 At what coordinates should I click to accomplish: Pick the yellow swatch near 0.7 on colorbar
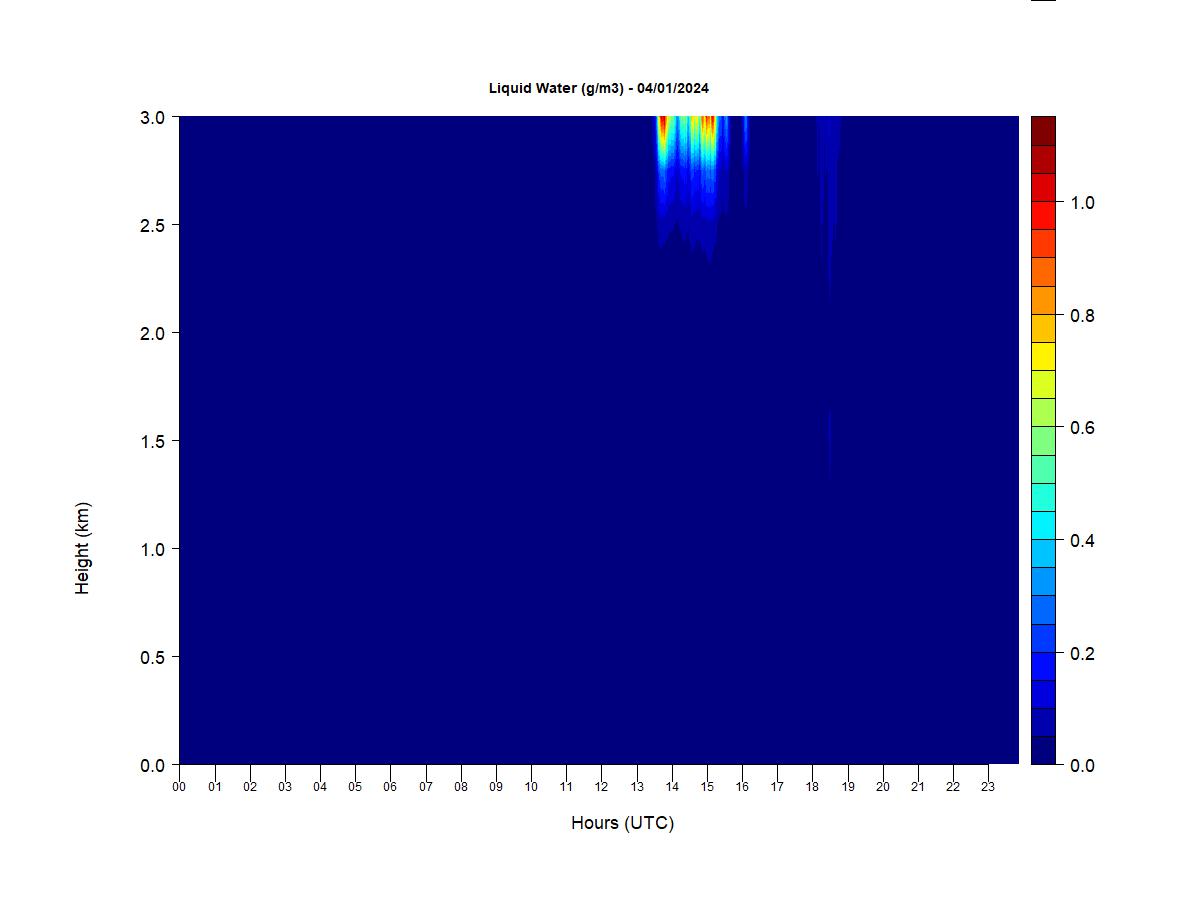[1043, 357]
